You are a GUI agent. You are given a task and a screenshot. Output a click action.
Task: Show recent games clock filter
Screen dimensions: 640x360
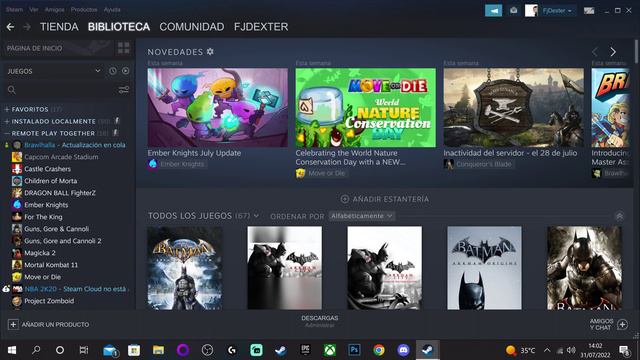113,71
